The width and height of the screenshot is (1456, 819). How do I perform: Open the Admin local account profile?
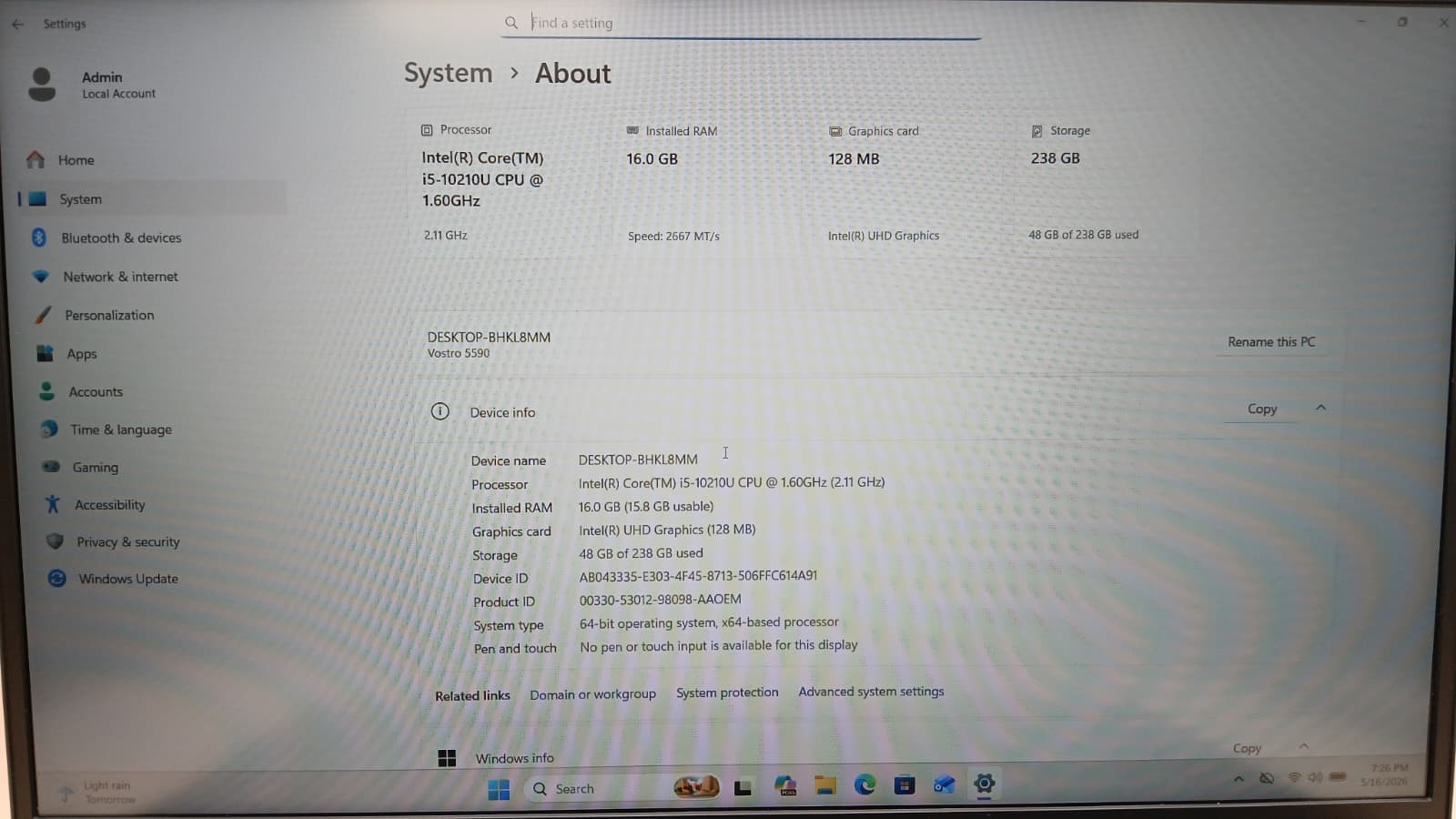[91, 85]
